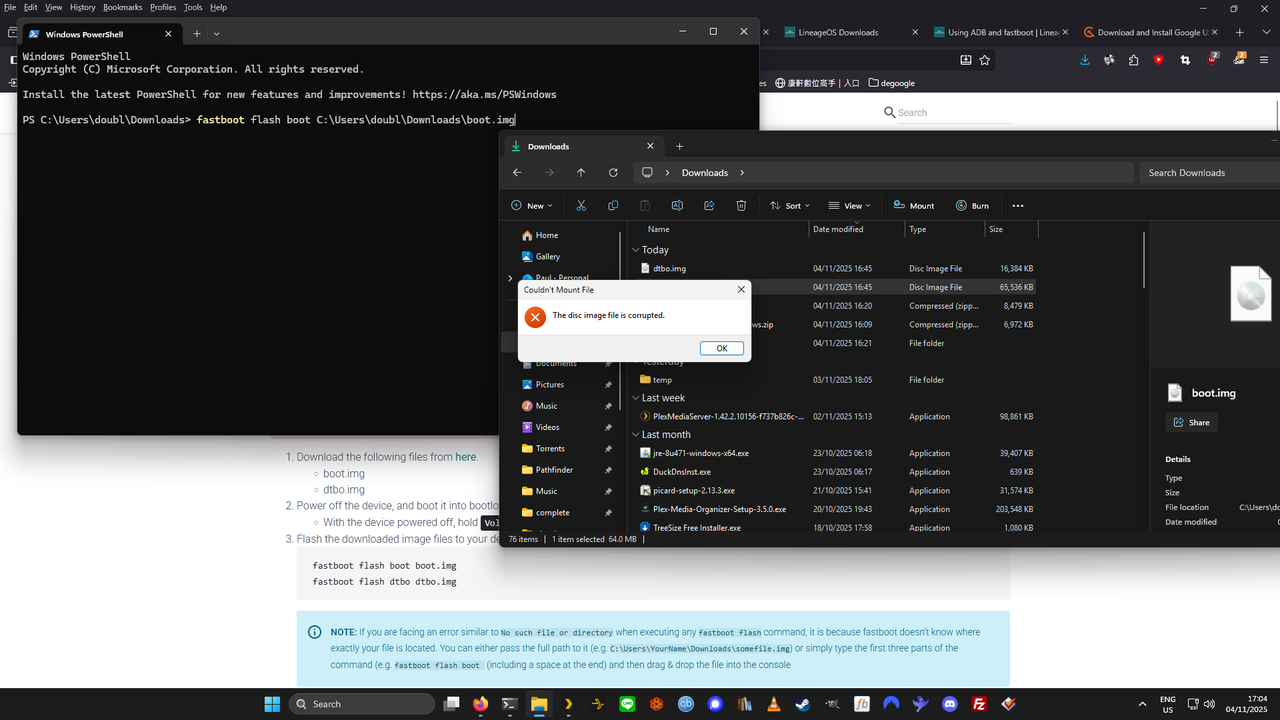This screenshot has width=1280, height=720.
Task: Collapse the Last month group
Action: (x=634, y=434)
